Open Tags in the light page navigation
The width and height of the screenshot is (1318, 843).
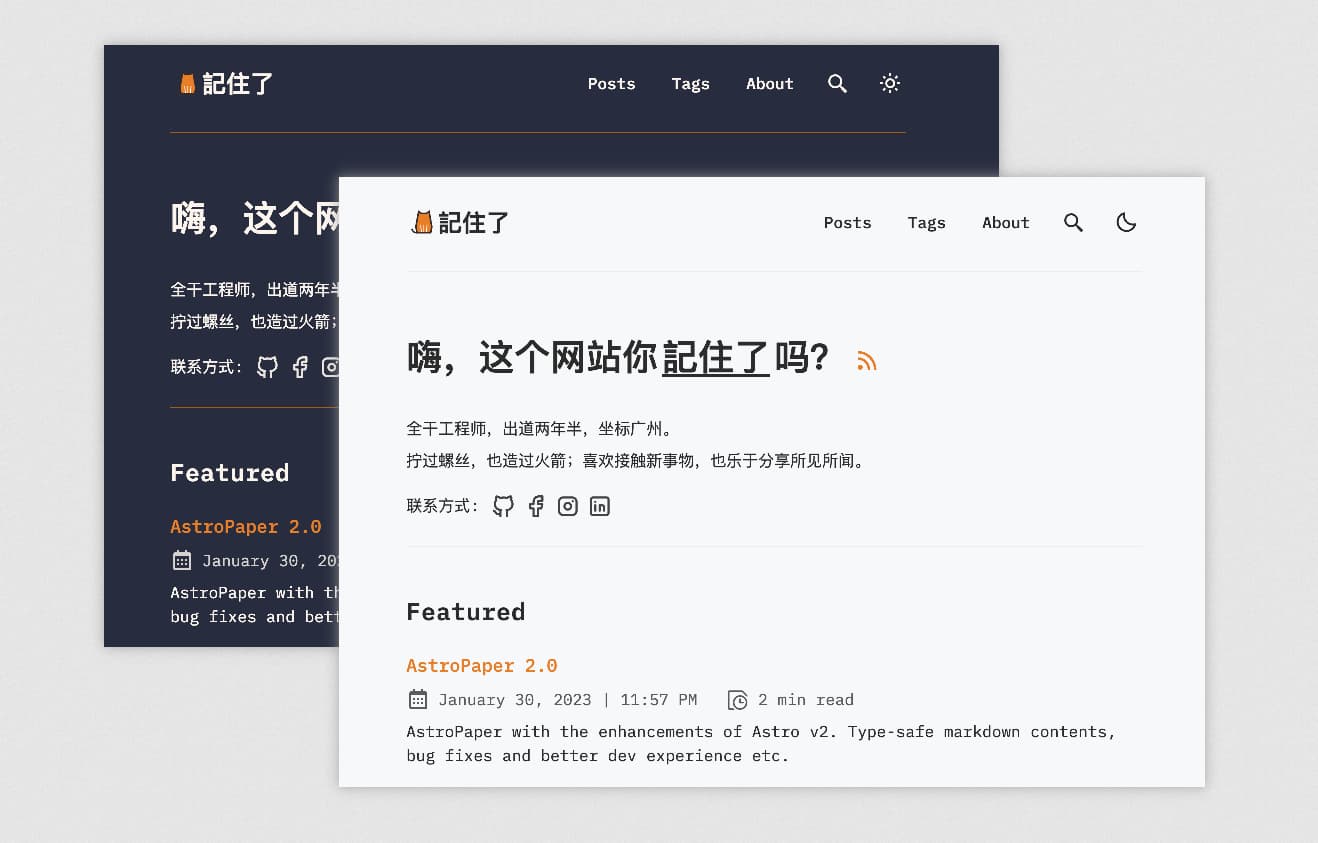[926, 223]
